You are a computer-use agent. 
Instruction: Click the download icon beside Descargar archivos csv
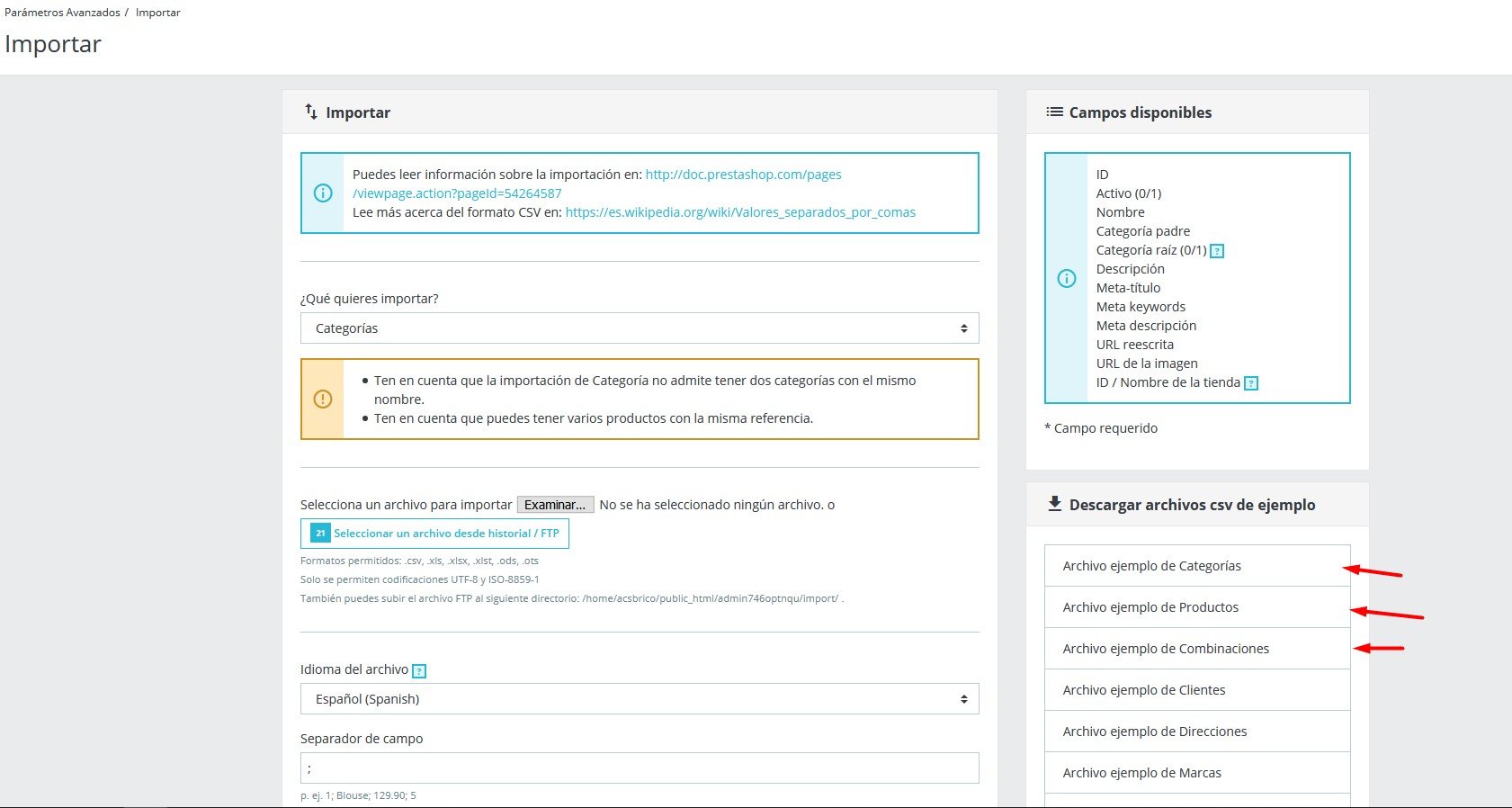click(x=1055, y=504)
